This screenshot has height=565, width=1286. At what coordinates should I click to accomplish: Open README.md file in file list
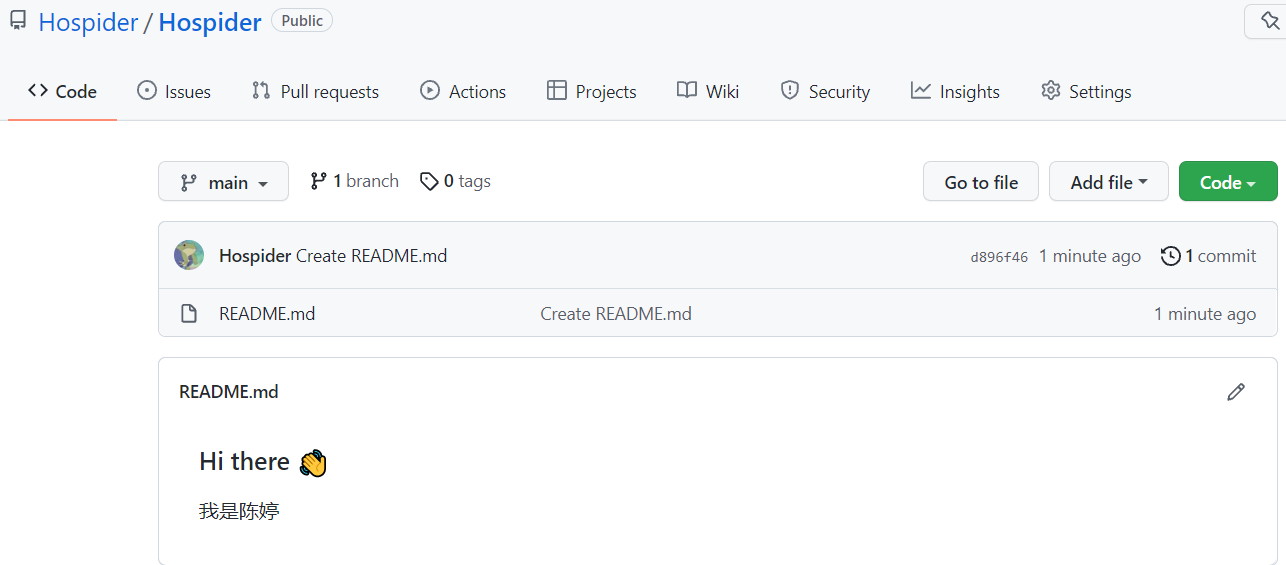coord(267,314)
